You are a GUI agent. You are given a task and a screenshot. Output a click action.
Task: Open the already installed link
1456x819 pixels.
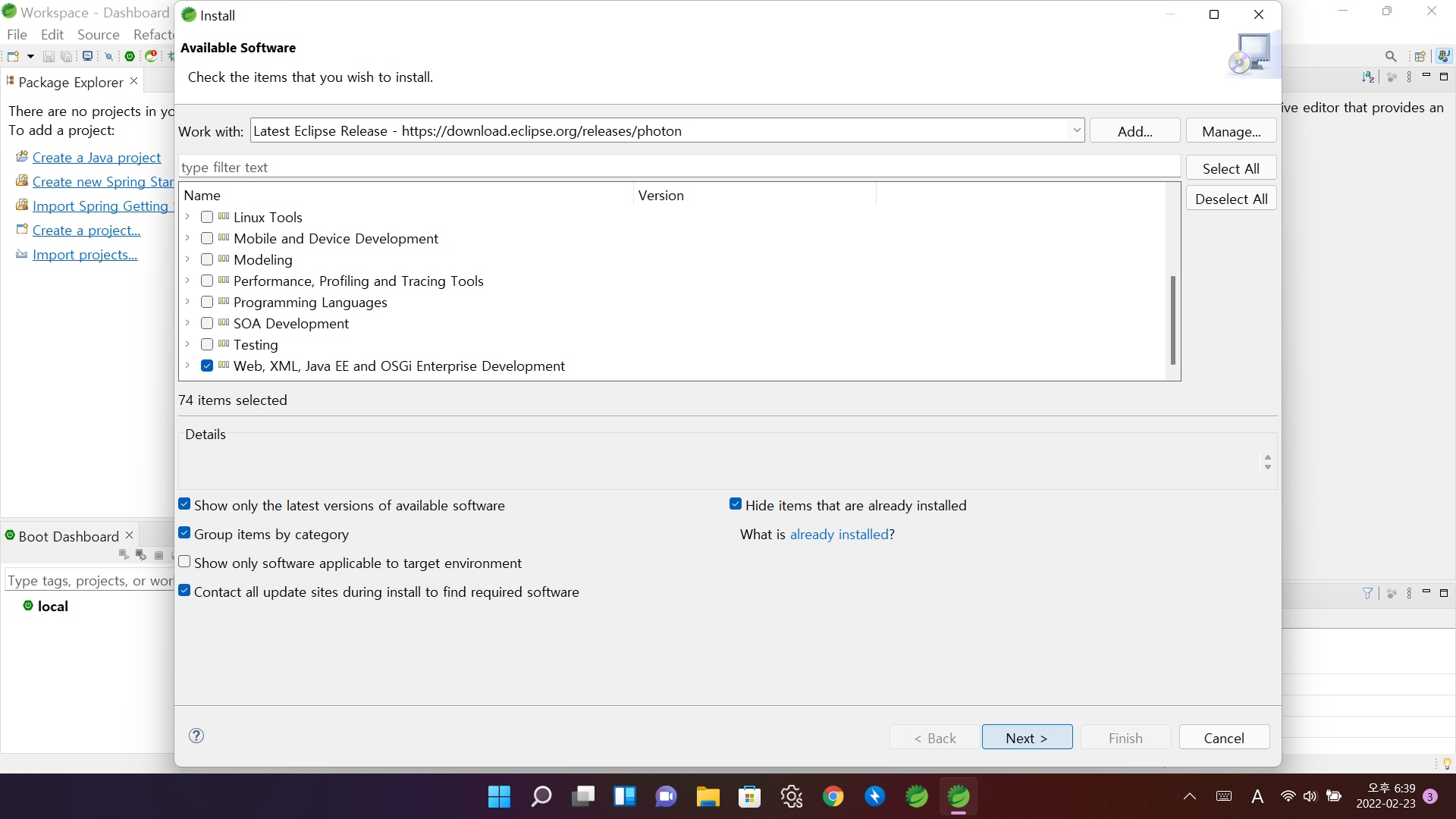coord(839,535)
